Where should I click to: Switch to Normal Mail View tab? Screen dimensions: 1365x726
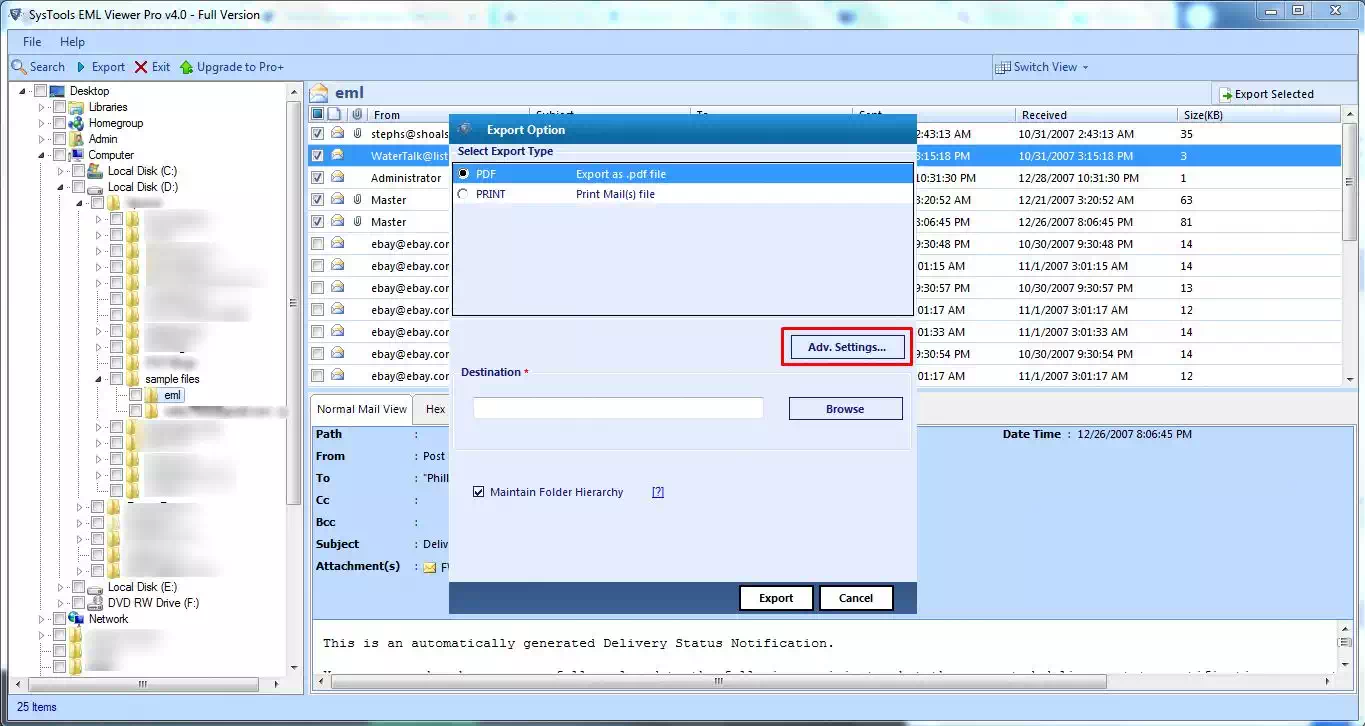(x=362, y=409)
